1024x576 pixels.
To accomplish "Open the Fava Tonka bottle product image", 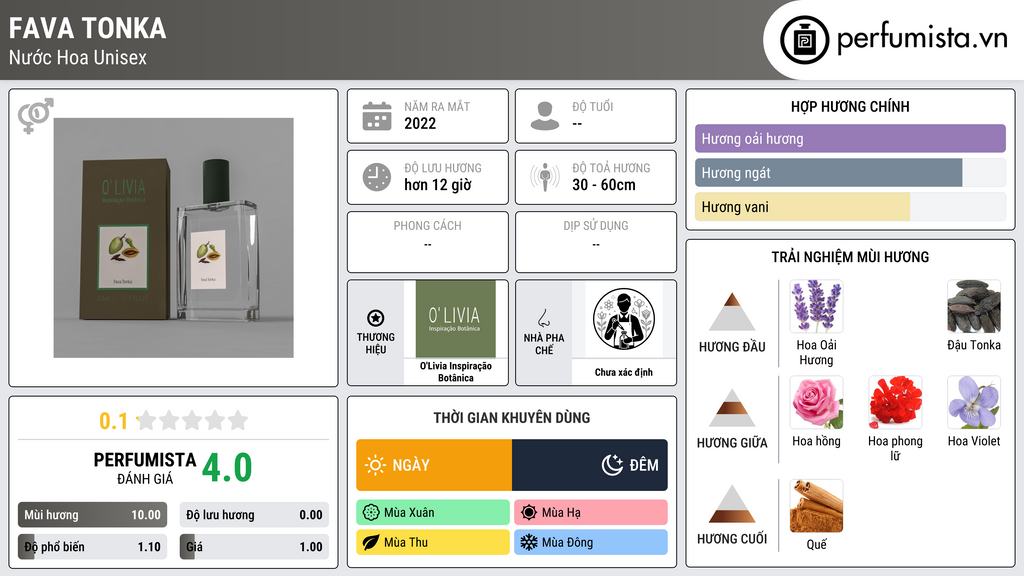I will [x=174, y=238].
